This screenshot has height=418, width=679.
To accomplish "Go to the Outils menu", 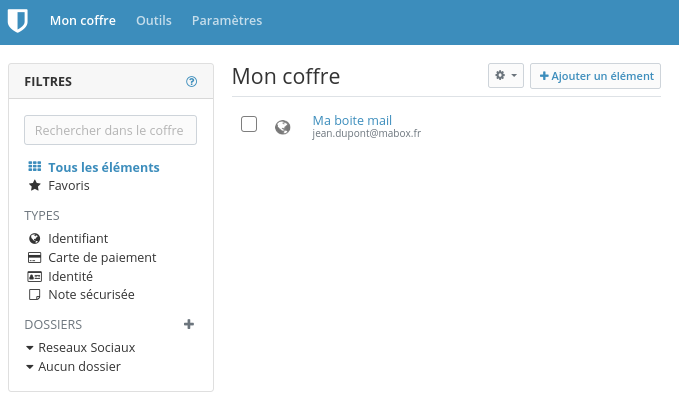I will [154, 20].
